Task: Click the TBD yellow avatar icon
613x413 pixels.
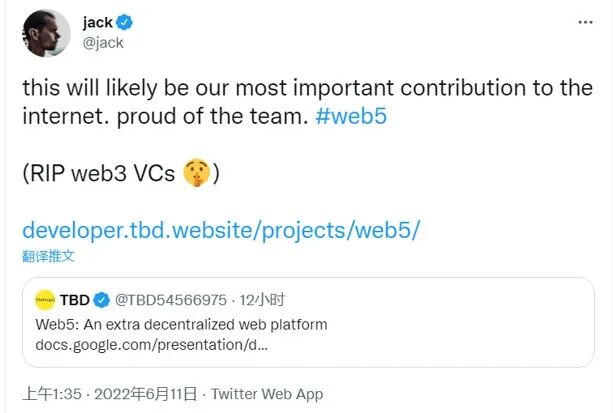Action: (x=45, y=300)
